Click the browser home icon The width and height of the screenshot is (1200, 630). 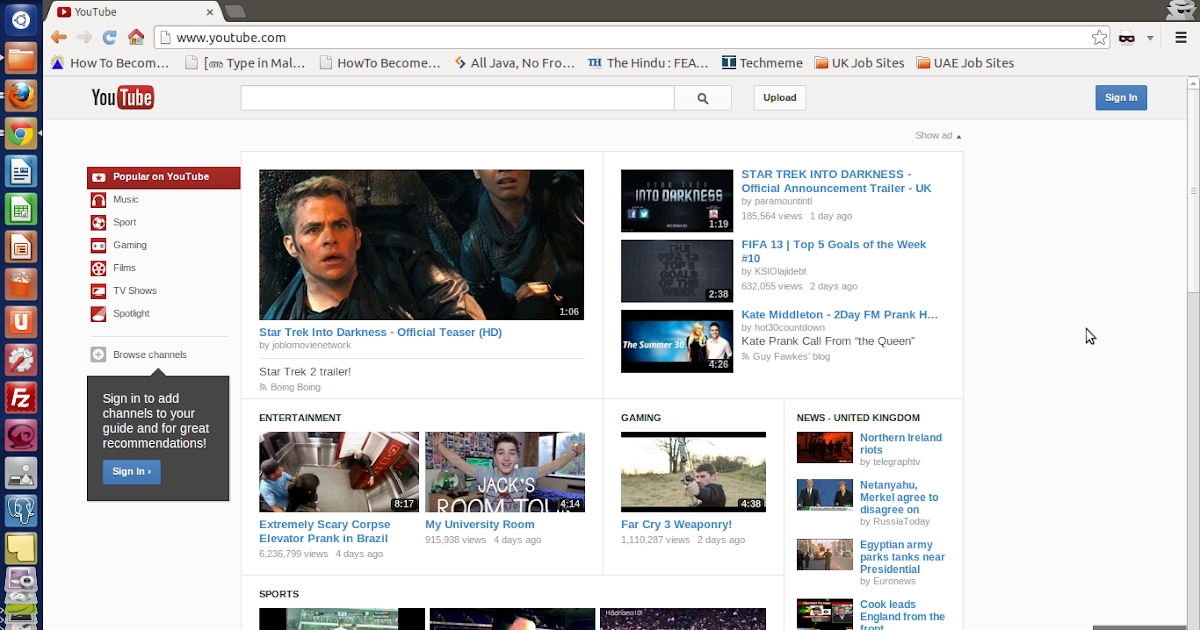[x=136, y=38]
